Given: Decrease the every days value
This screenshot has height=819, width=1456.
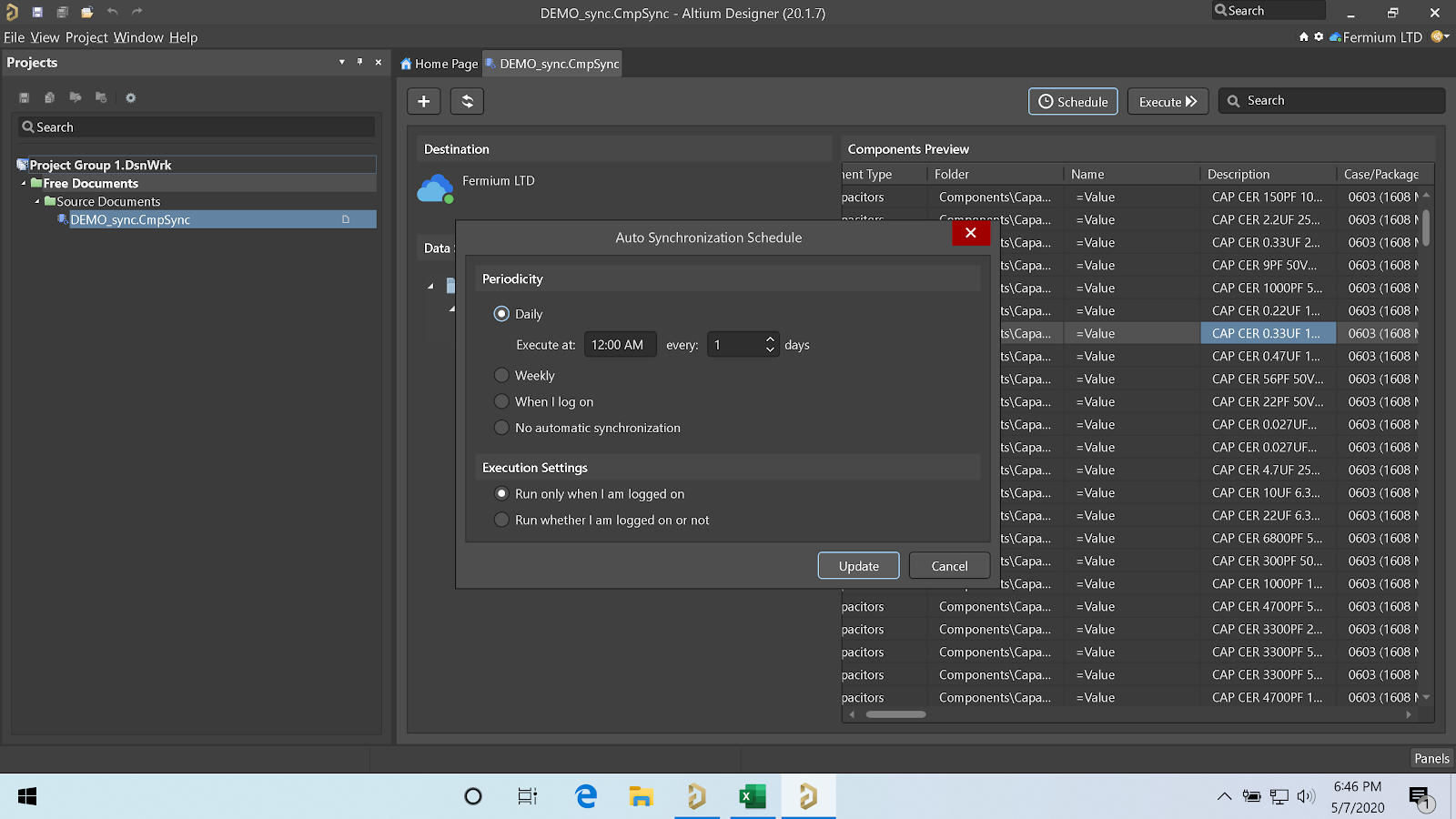Looking at the screenshot, I should 770,350.
